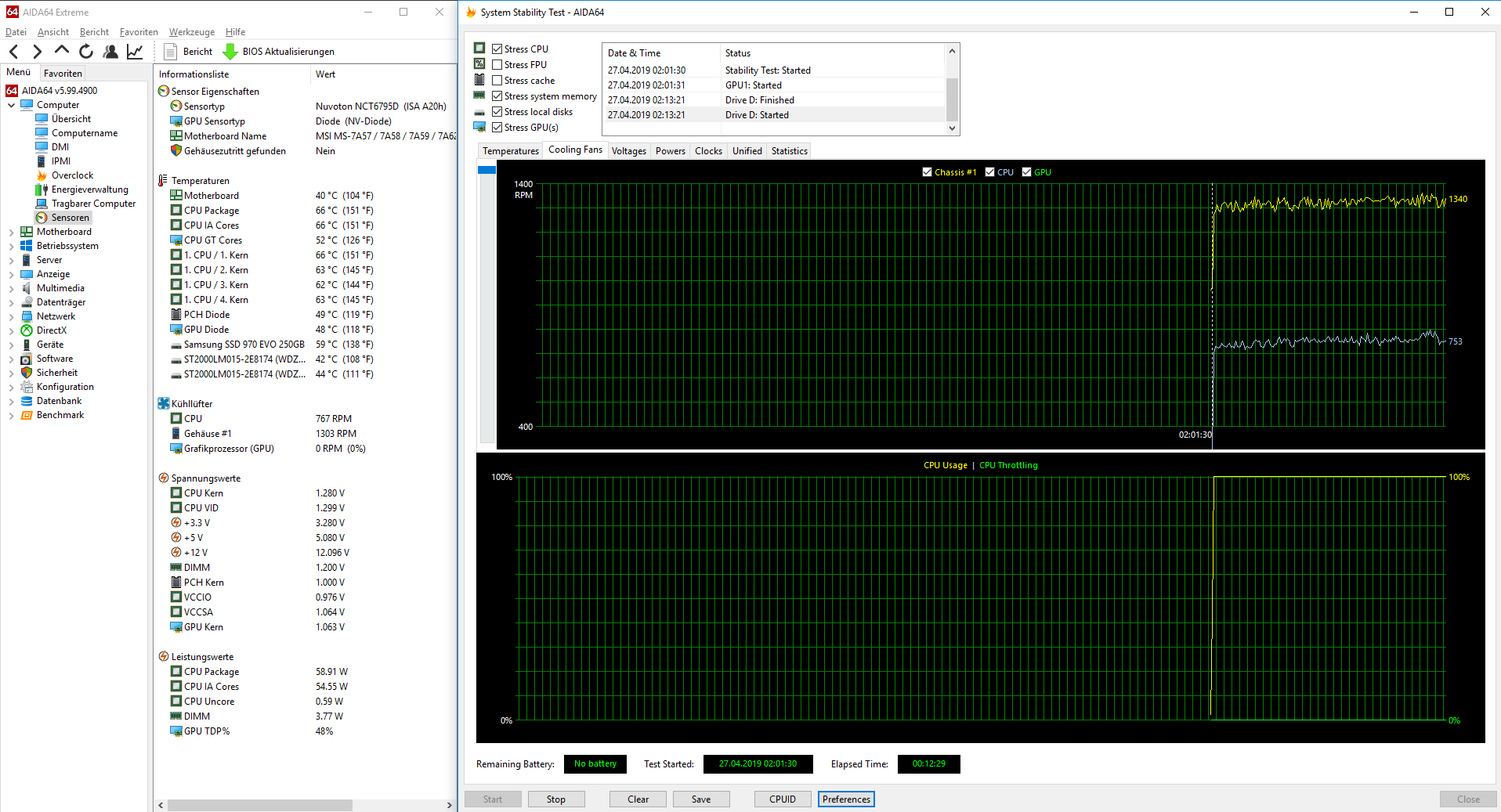This screenshot has height=812, width=1501.
Task: Click the Leistungswerte power icon
Action: point(164,657)
